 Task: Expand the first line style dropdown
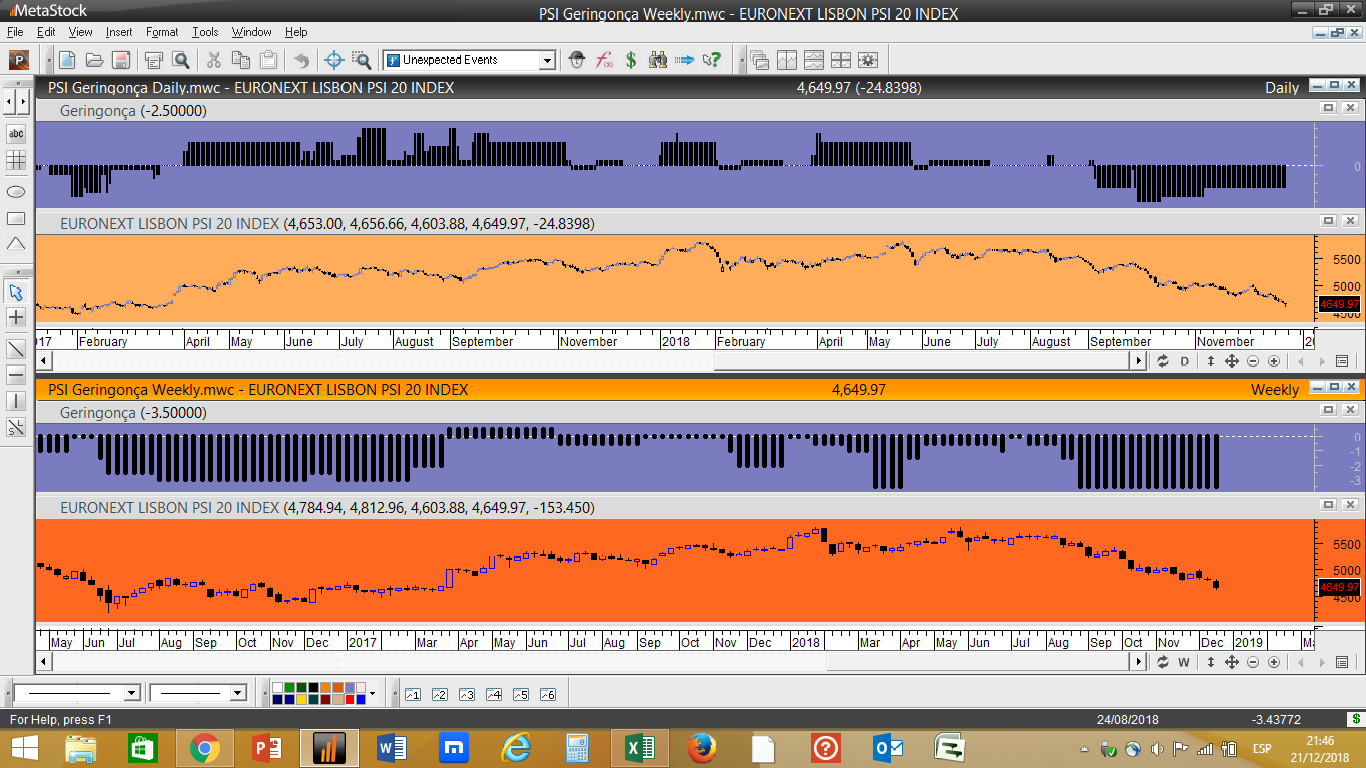tap(131, 693)
